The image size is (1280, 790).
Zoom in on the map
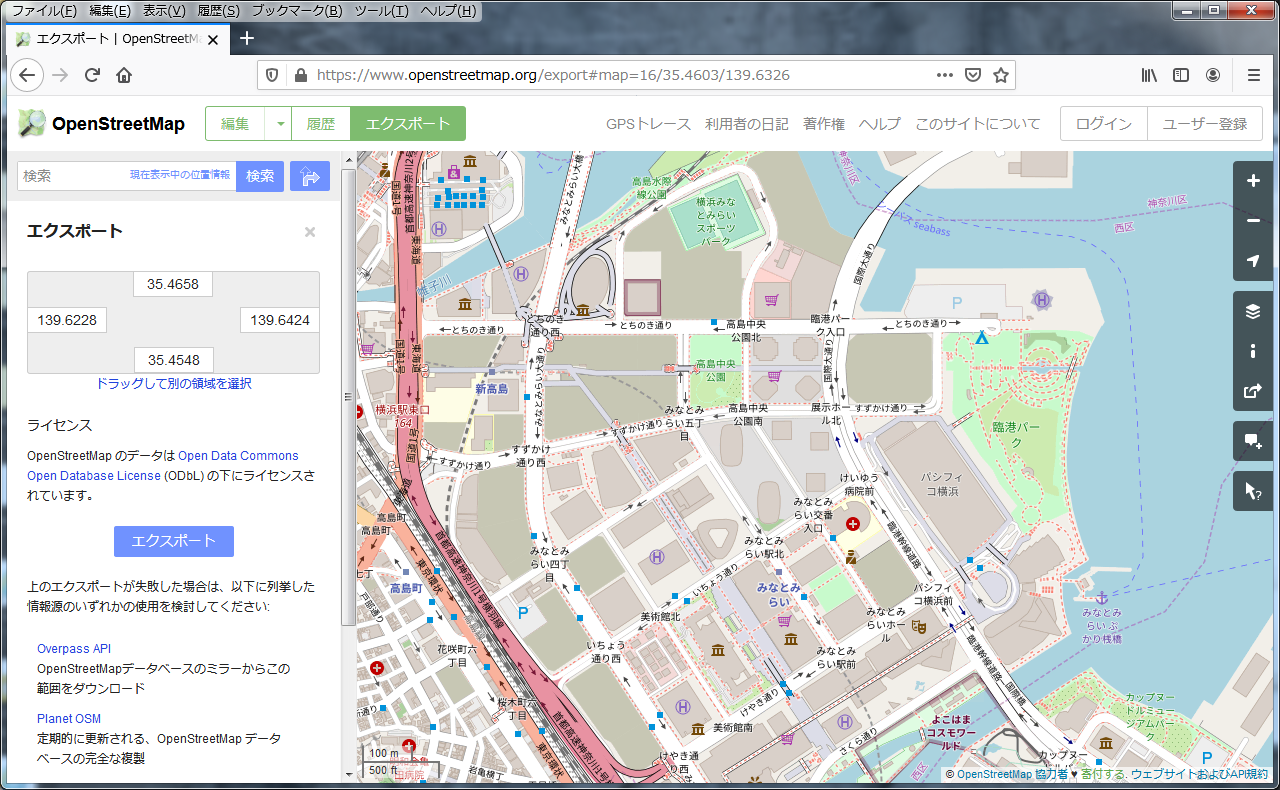[x=1254, y=181]
